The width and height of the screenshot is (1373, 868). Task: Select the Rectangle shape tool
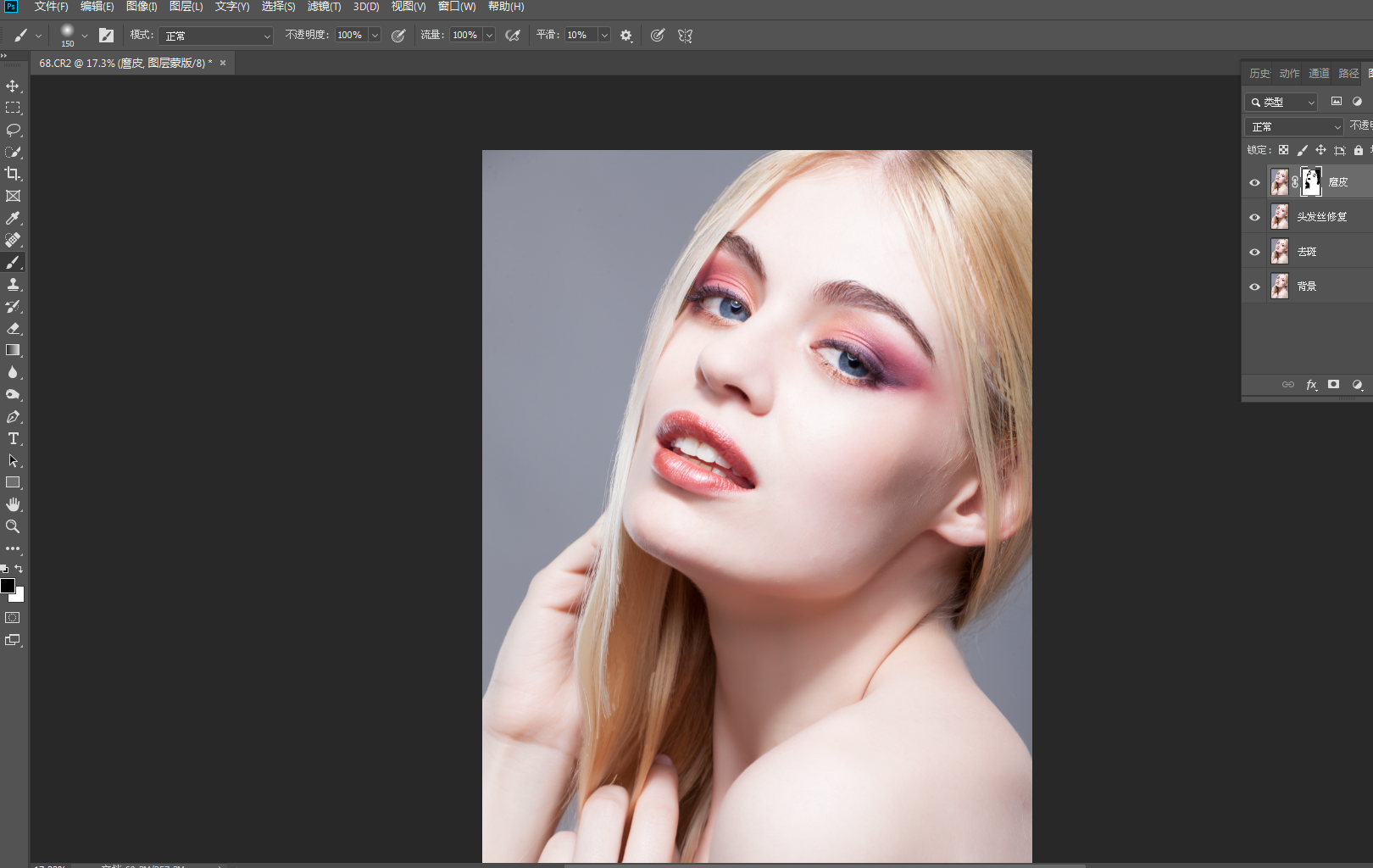tap(13, 482)
